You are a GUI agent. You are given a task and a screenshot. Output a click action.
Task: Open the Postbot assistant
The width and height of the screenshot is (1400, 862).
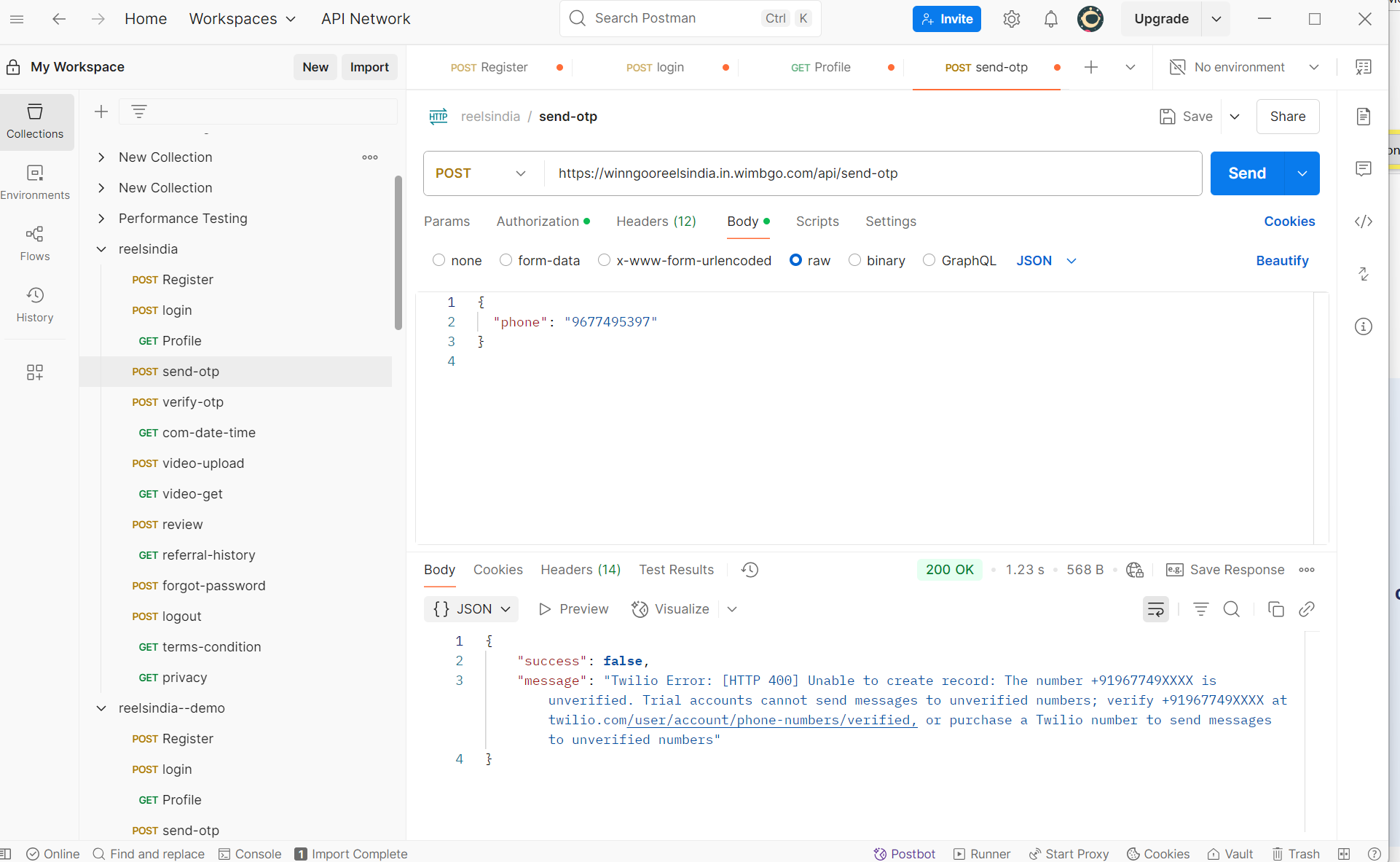[x=904, y=853]
